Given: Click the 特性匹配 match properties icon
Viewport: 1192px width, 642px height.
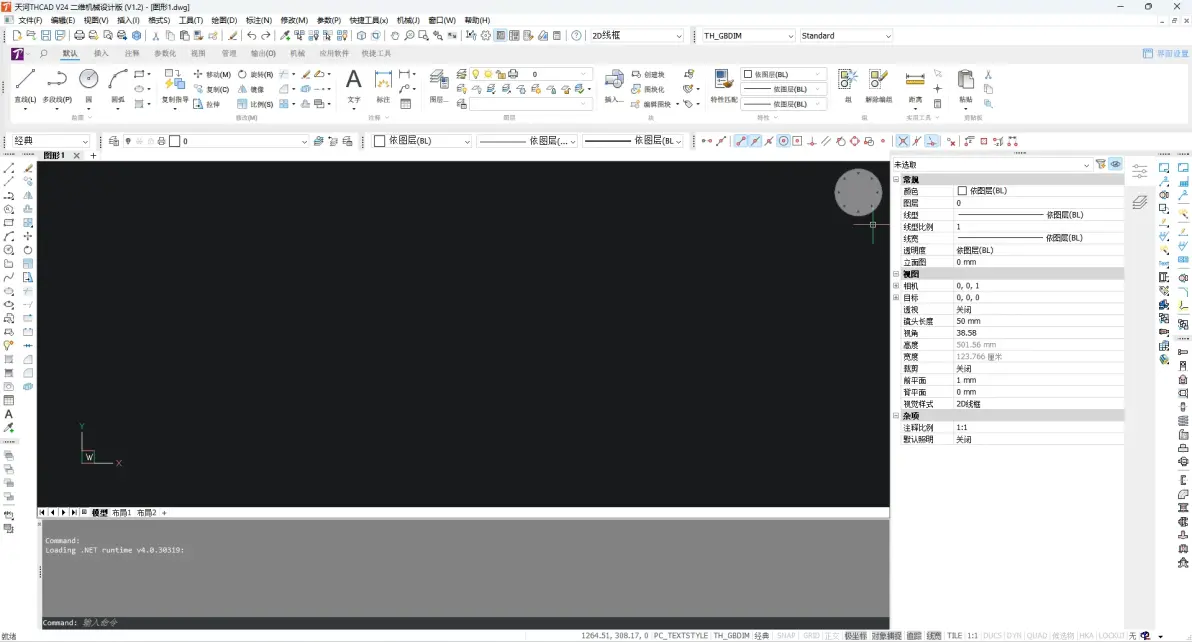Looking at the screenshot, I should [723, 85].
